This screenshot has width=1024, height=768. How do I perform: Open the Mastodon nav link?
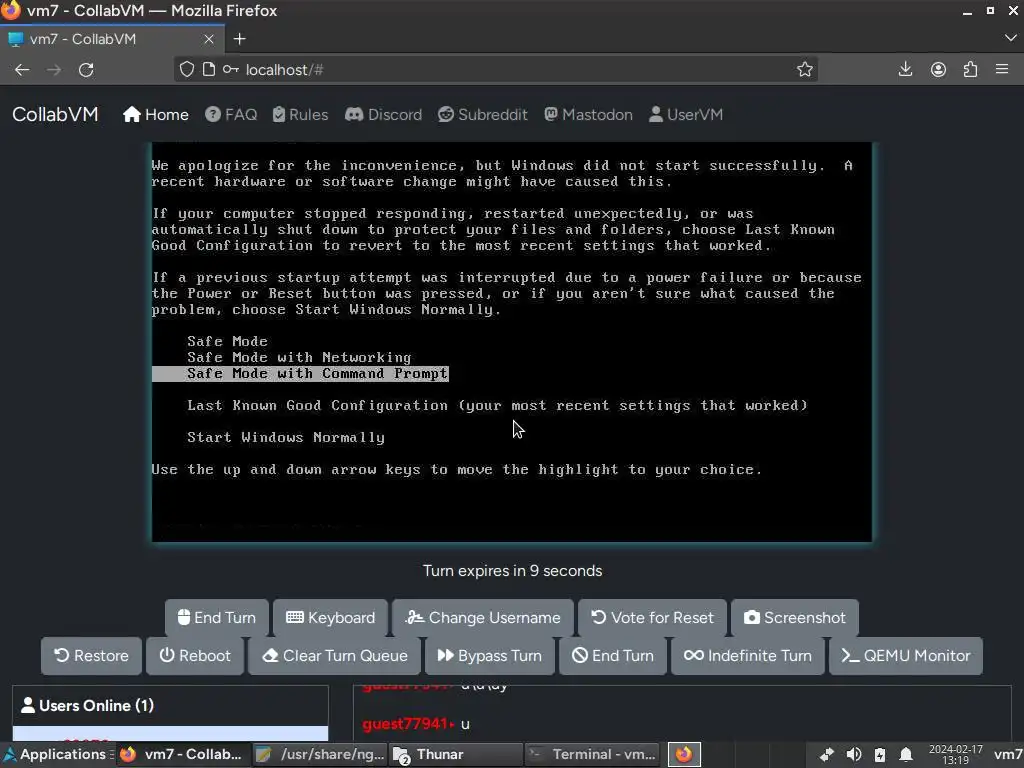588,115
